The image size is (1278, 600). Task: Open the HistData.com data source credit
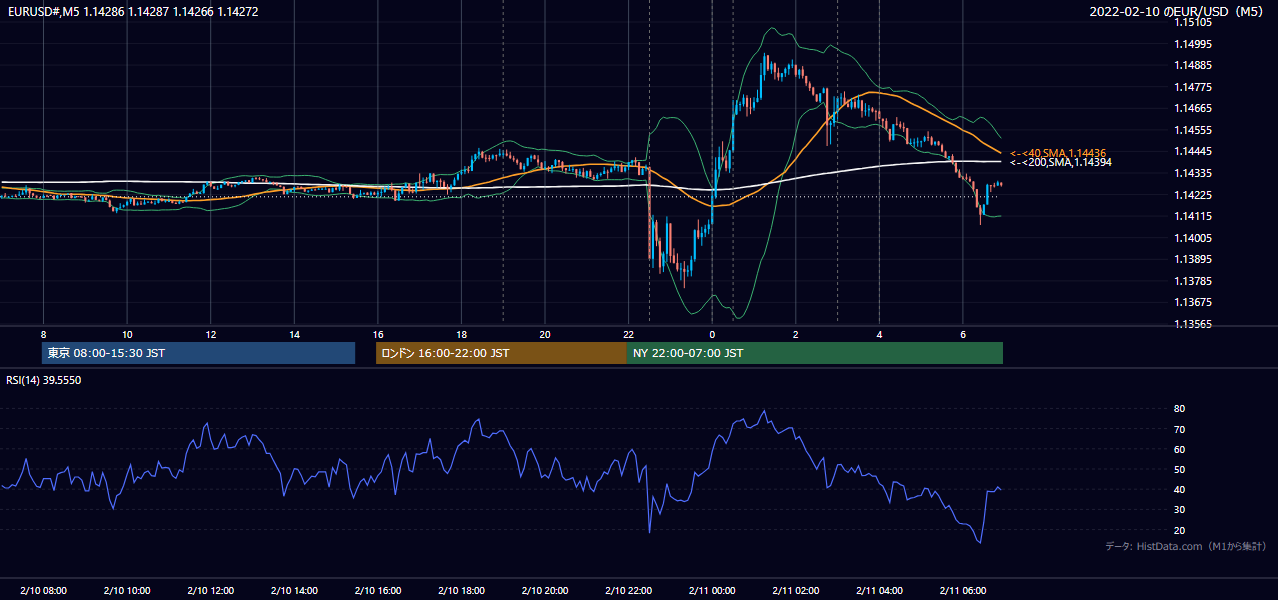click(1186, 546)
